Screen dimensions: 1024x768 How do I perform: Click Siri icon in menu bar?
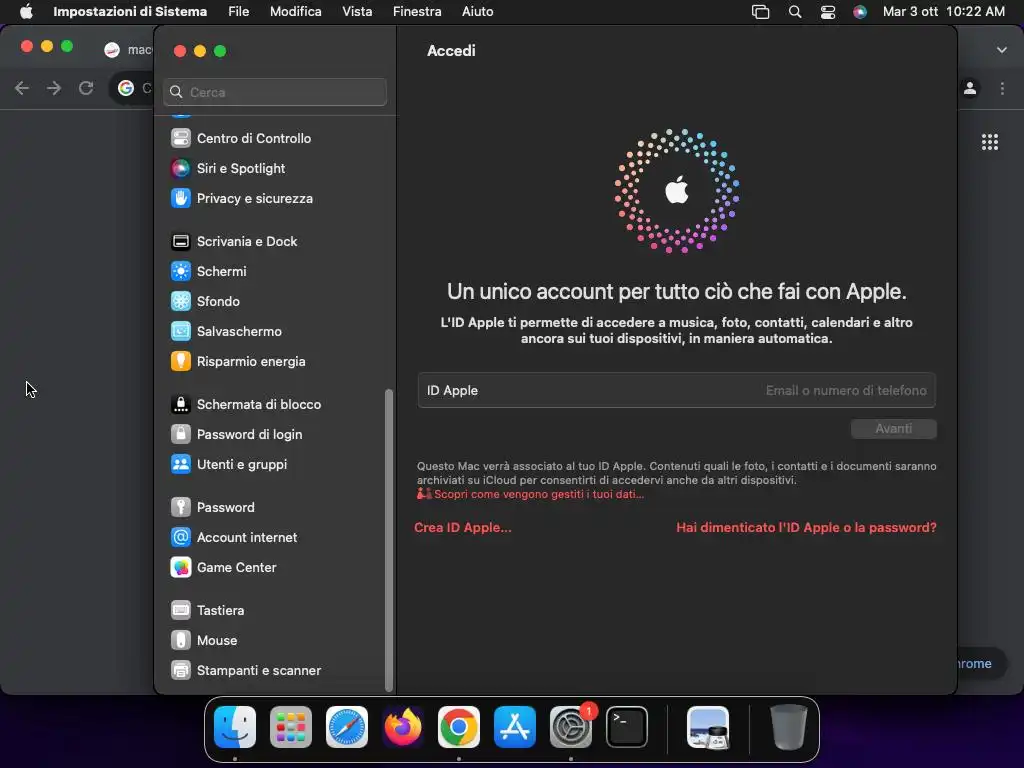[x=860, y=12]
